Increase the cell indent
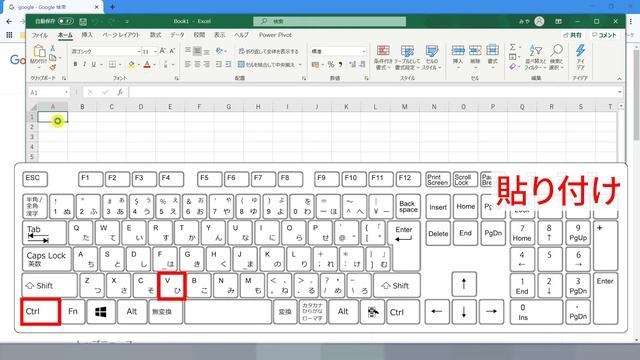 (228, 64)
